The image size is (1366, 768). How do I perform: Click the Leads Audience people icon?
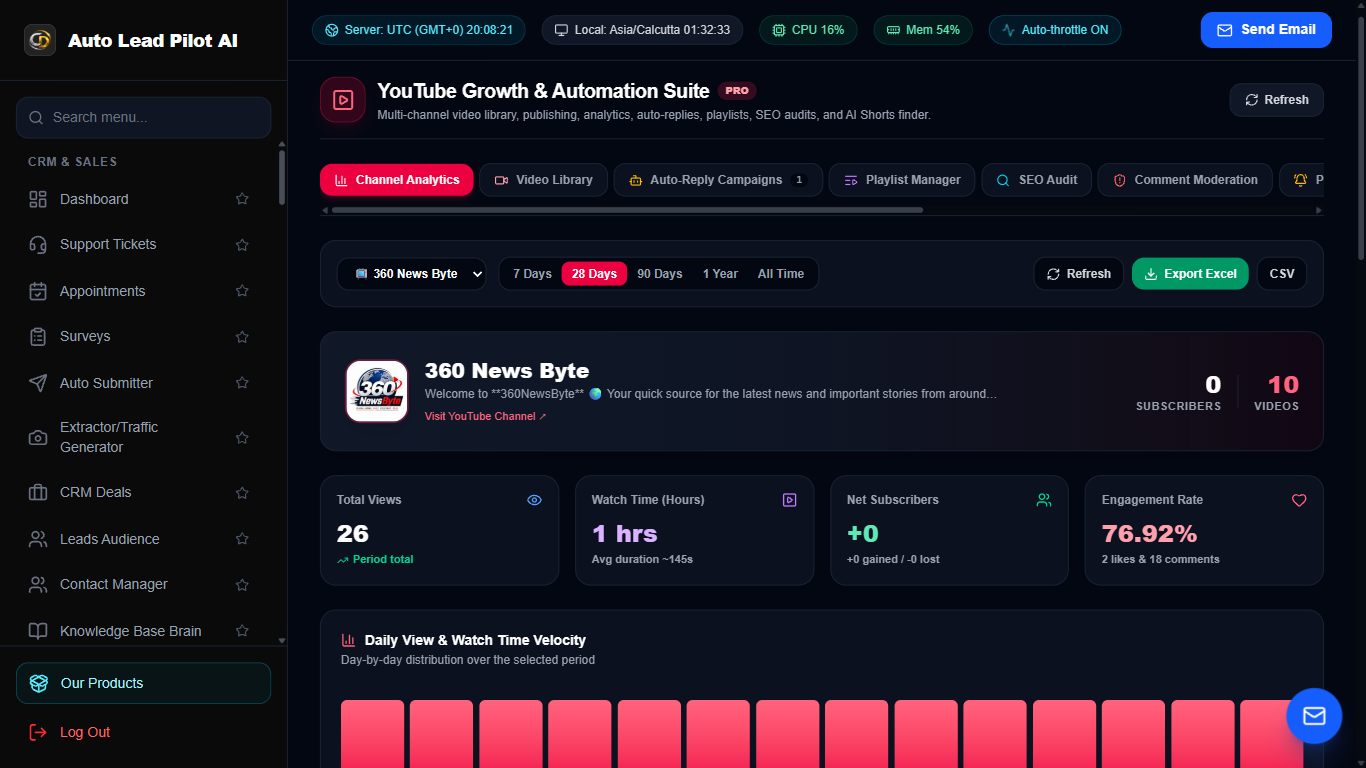click(x=38, y=539)
